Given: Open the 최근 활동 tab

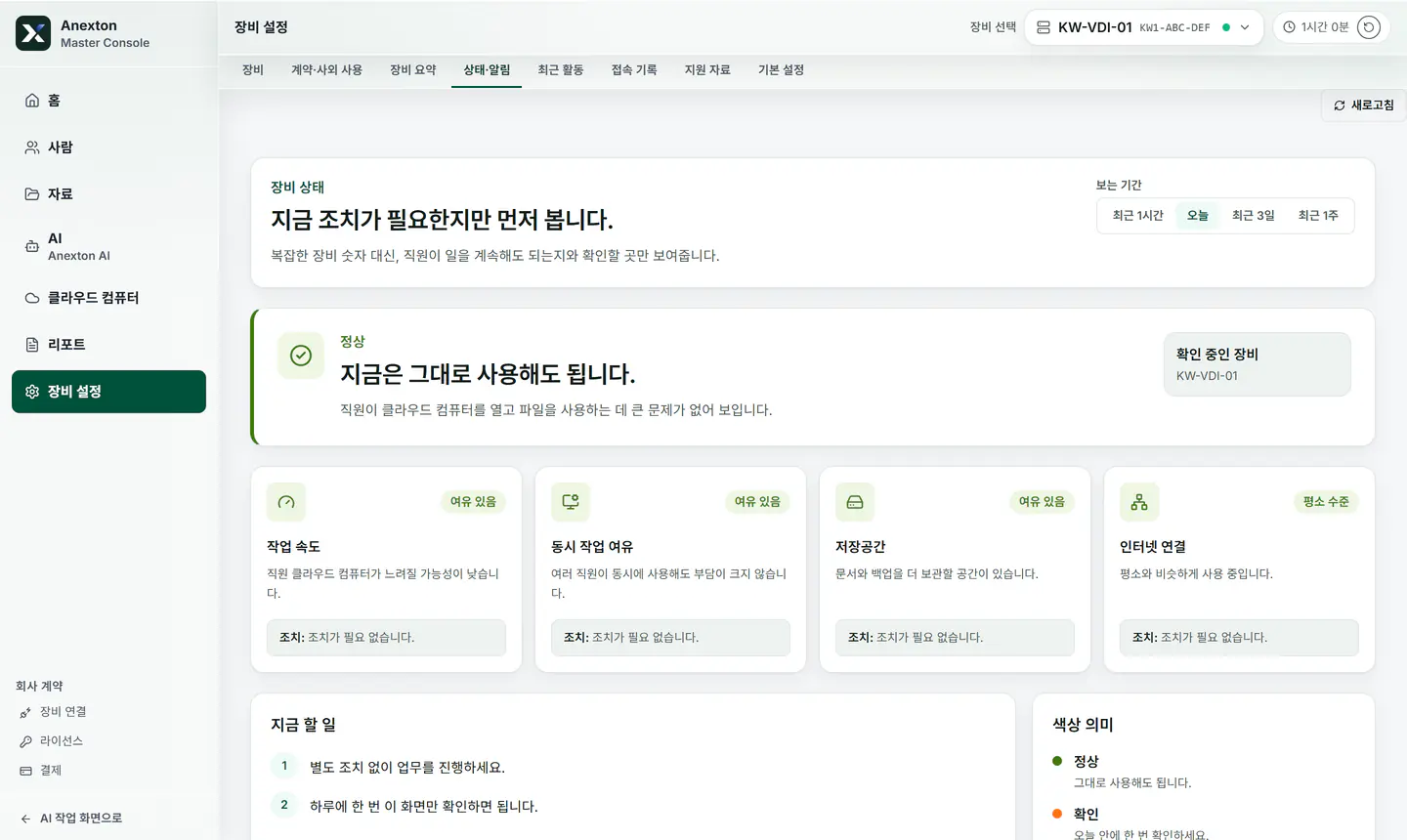Looking at the screenshot, I should (x=561, y=70).
